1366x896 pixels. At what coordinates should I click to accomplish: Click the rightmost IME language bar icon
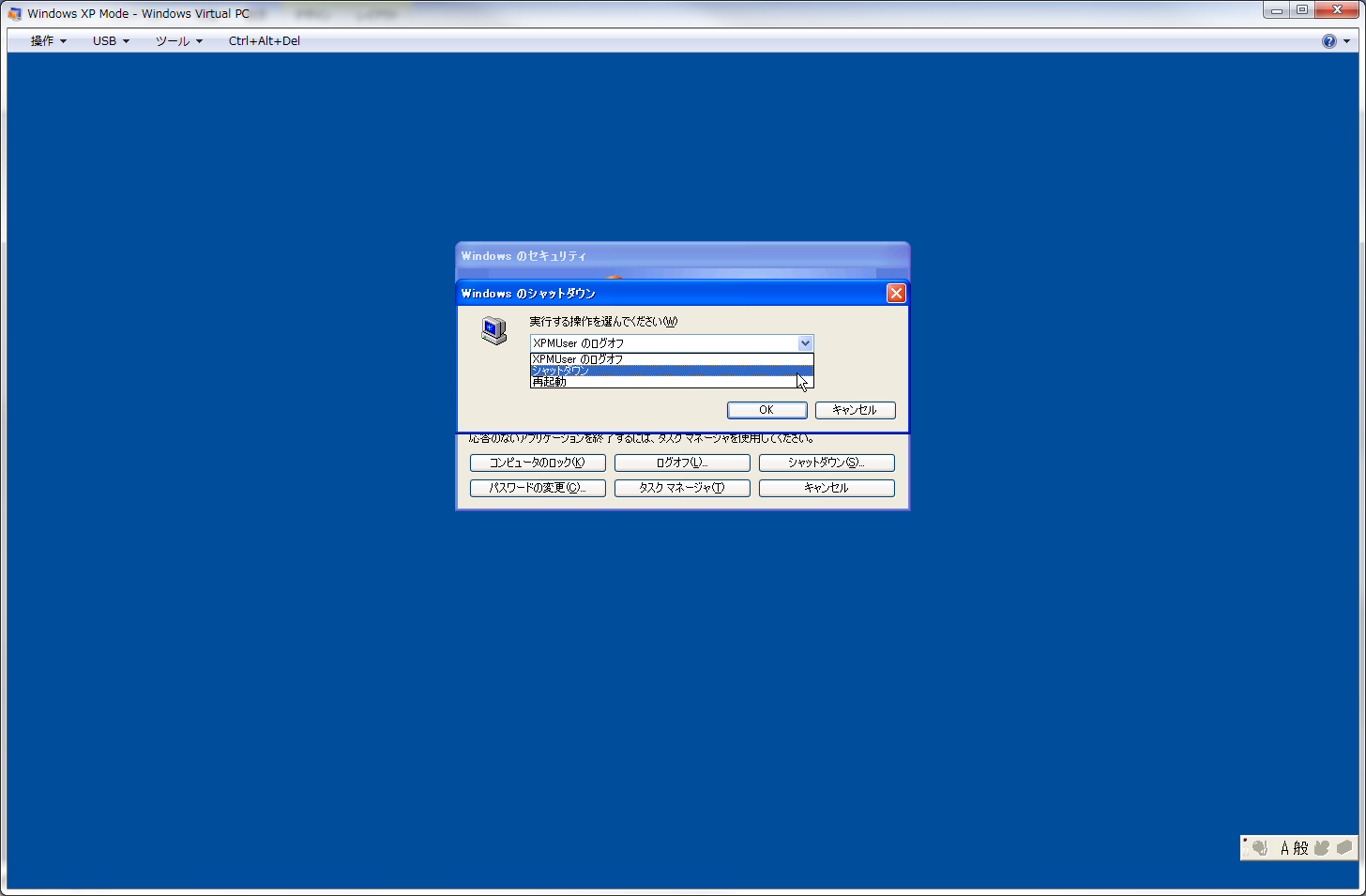[1344, 848]
